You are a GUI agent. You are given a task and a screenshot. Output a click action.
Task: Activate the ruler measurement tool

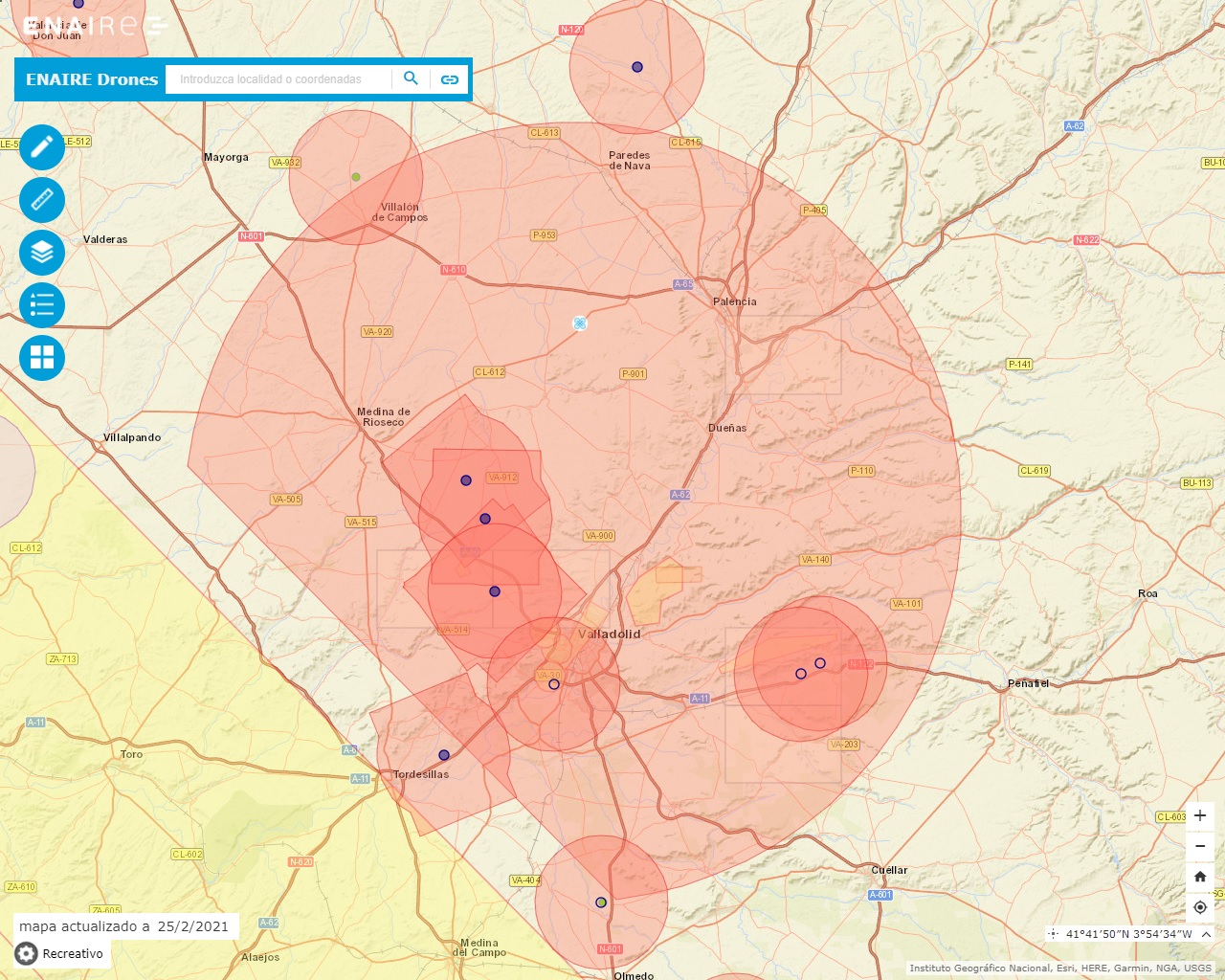click(x=42, y=200)
